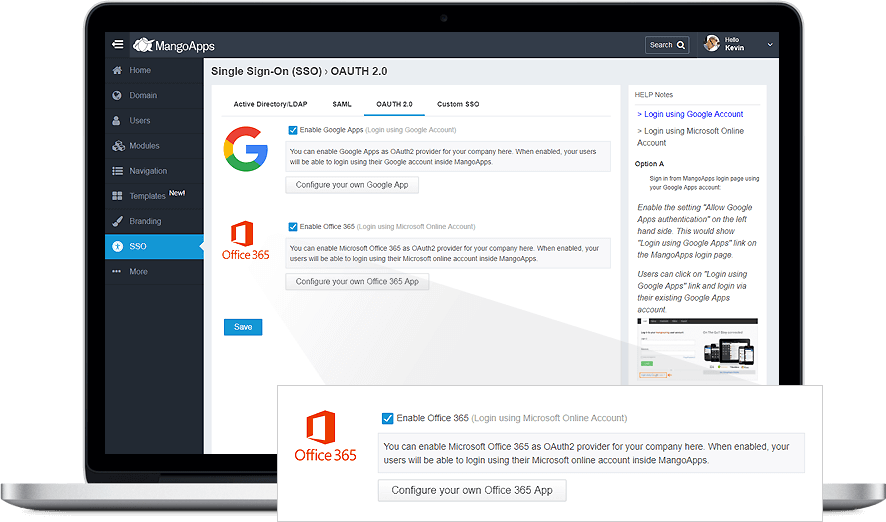Switch to the Custom SSO tab
Image resolution: width=886 pixels, height=522 pixels.
pos(458,105)
